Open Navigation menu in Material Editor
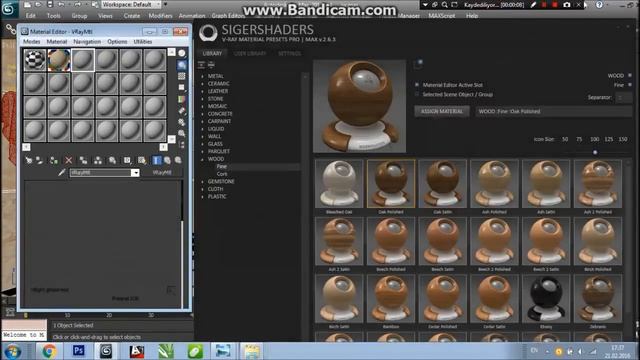The height and width of the screenshot is (360, 640). [87, 42]
